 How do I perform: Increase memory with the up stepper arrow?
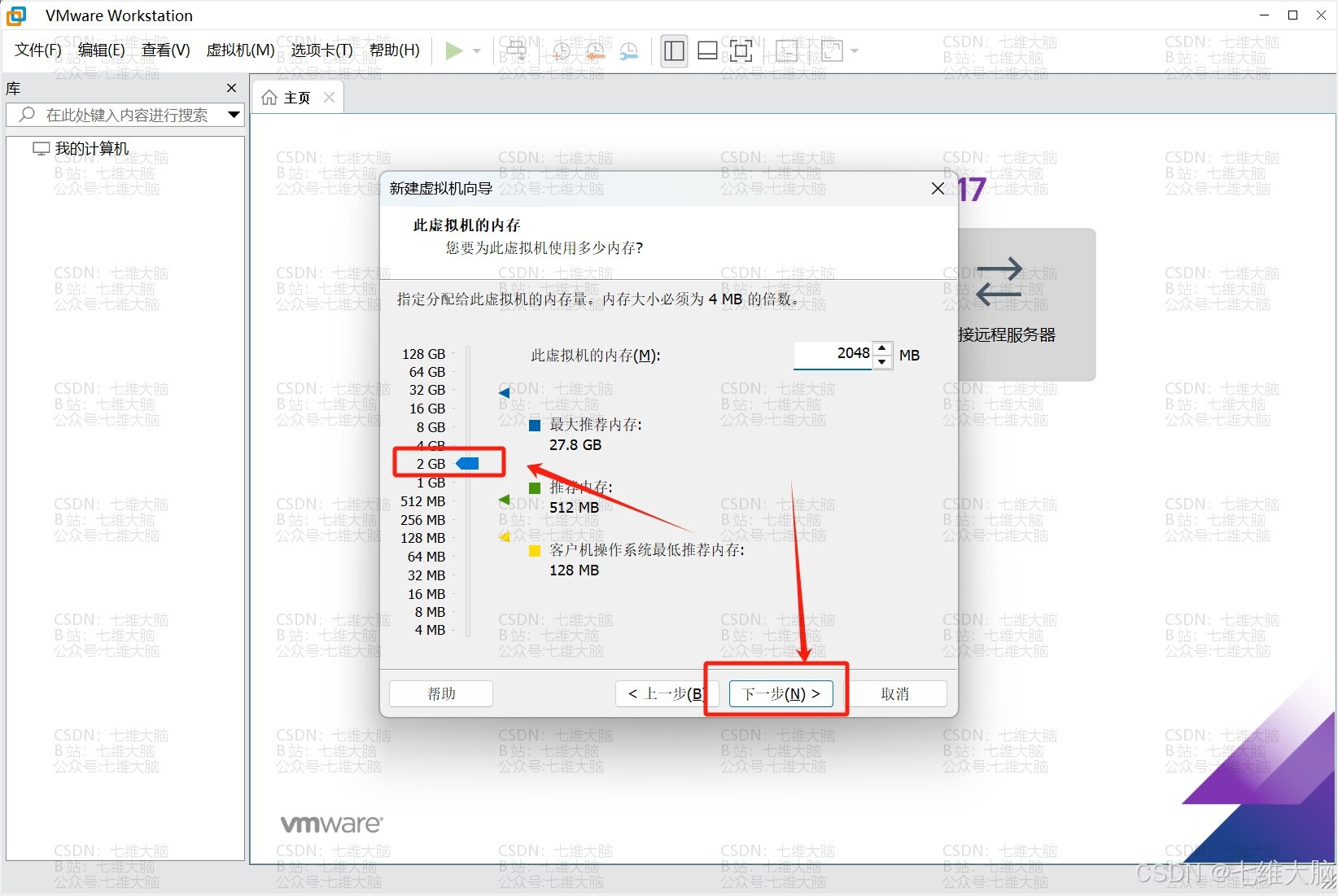[x=882, y=348]
